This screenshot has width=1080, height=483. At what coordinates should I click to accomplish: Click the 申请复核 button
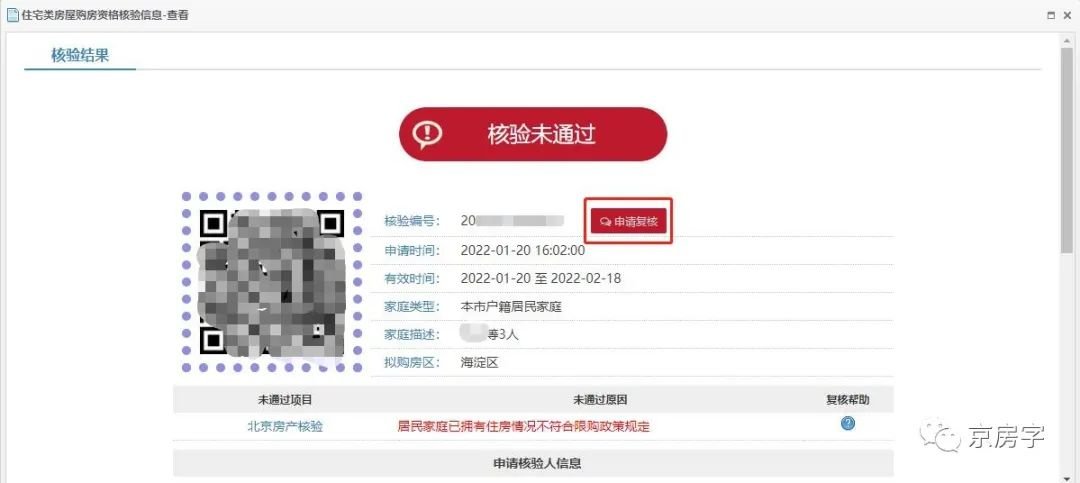629,222
